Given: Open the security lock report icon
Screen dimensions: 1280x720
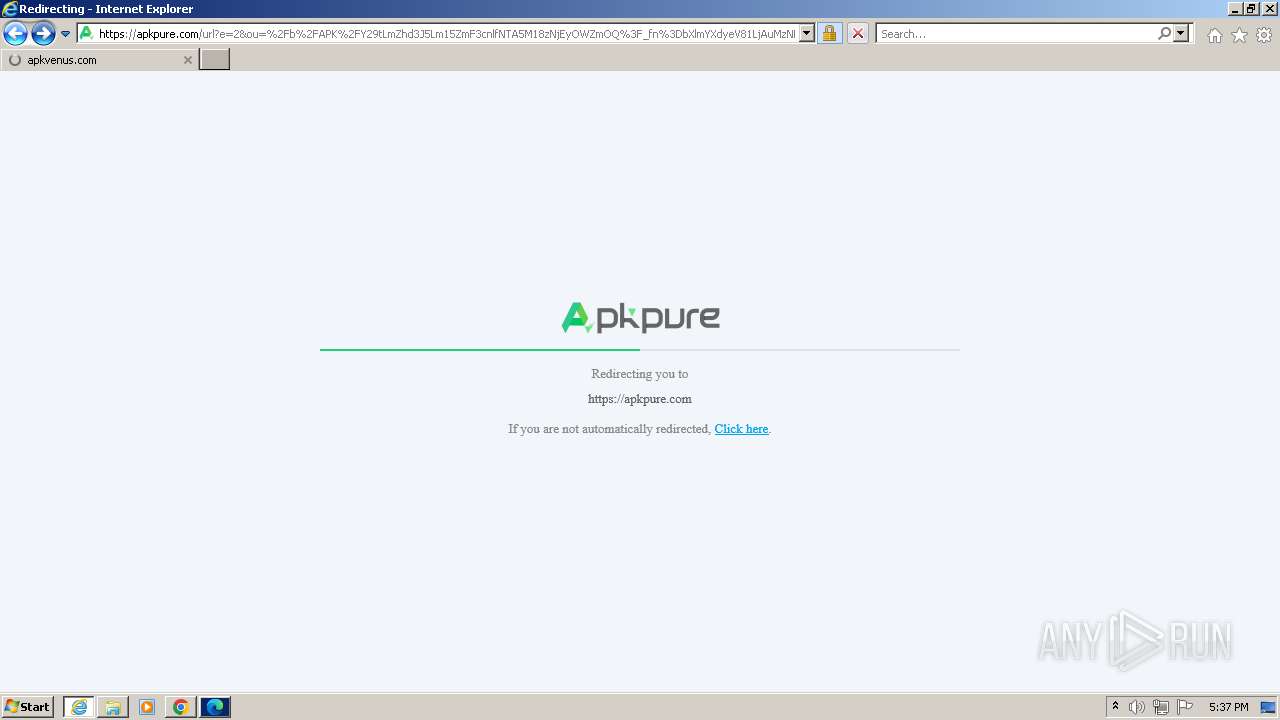Looking at the screenshot, I should [829, 33].
